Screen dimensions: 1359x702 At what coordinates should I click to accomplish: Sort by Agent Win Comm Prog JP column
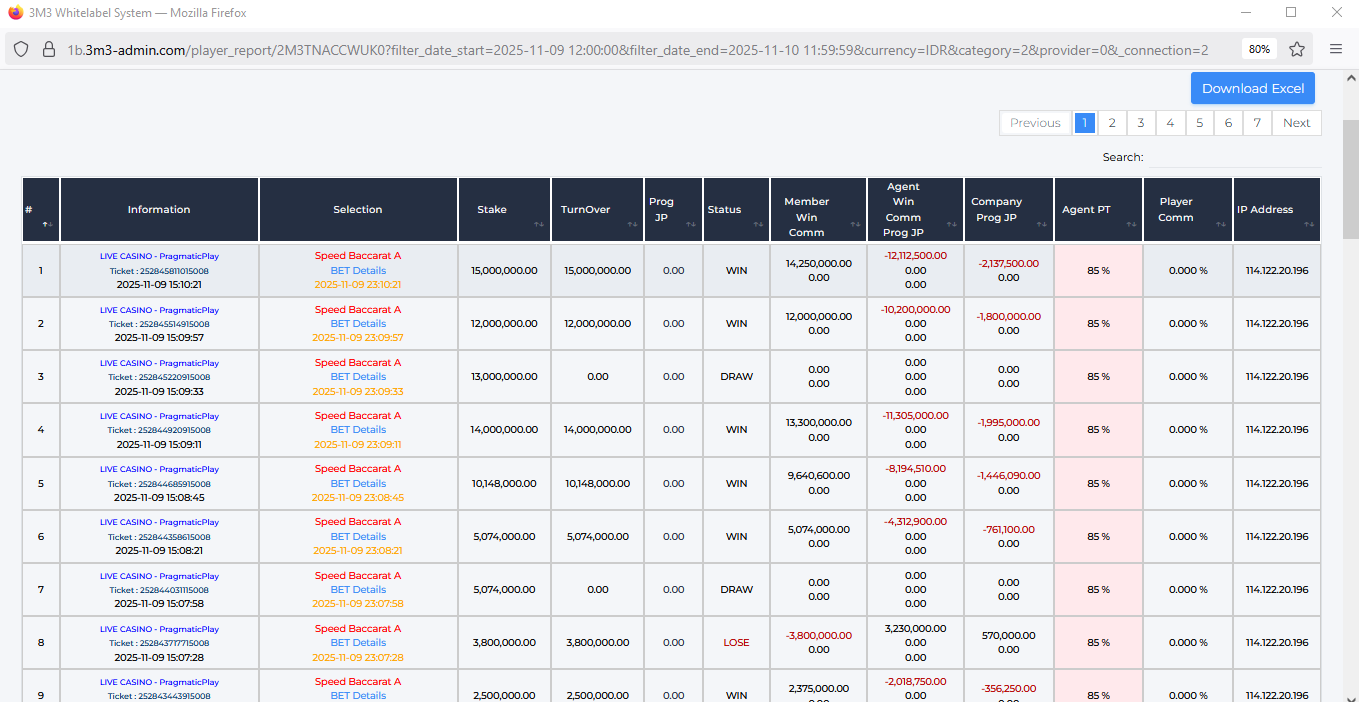(x=953, y=224)
